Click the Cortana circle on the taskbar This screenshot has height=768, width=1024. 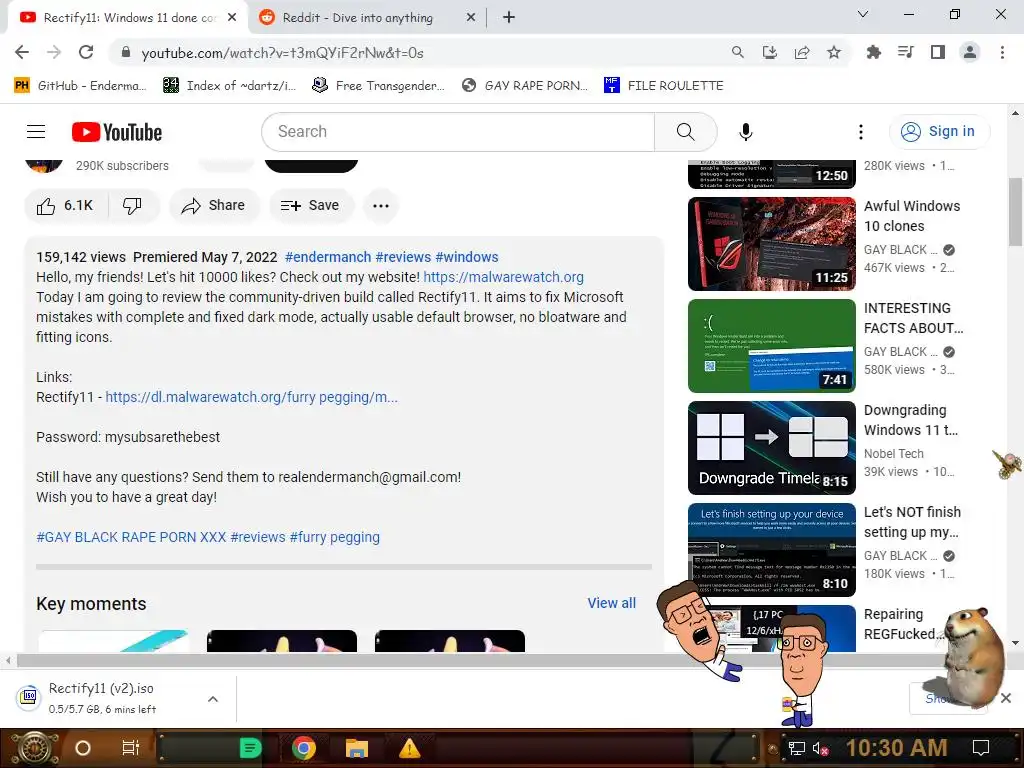pyautogui.click(x=82, y=748)
